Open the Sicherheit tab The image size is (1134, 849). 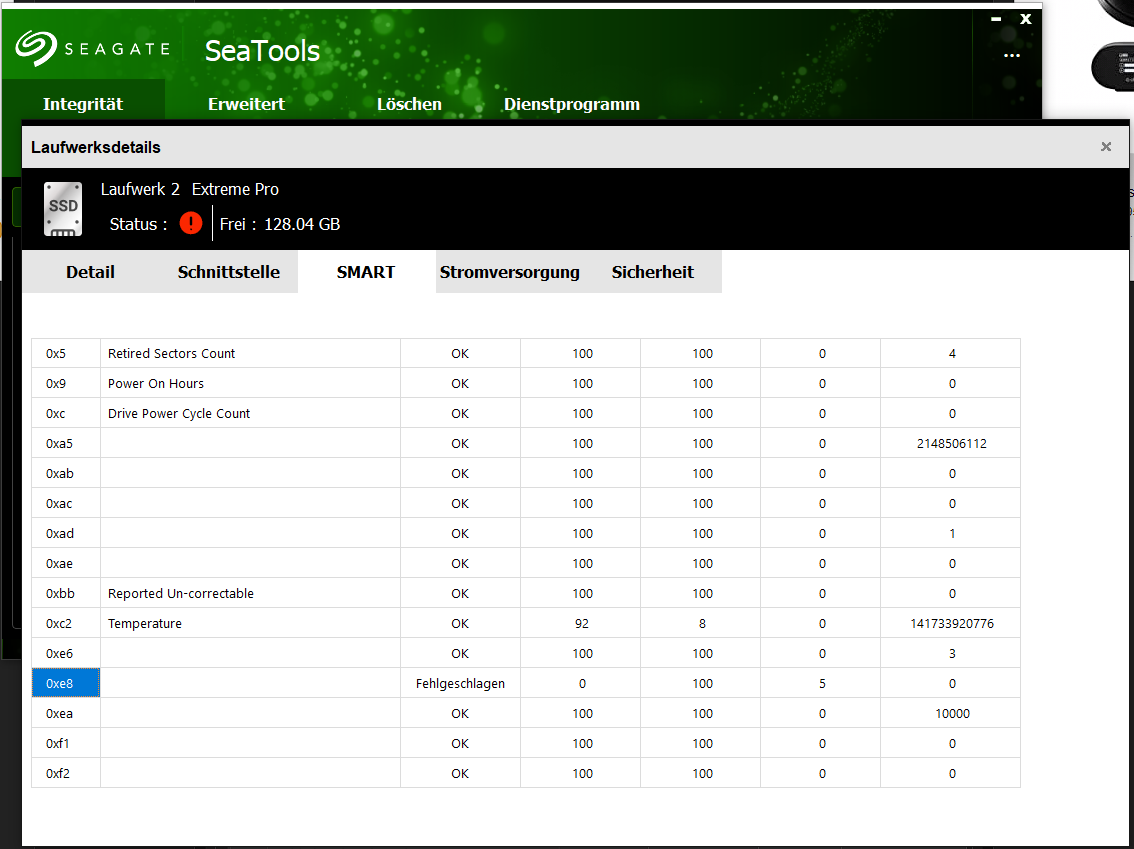(x=652, y=271)
